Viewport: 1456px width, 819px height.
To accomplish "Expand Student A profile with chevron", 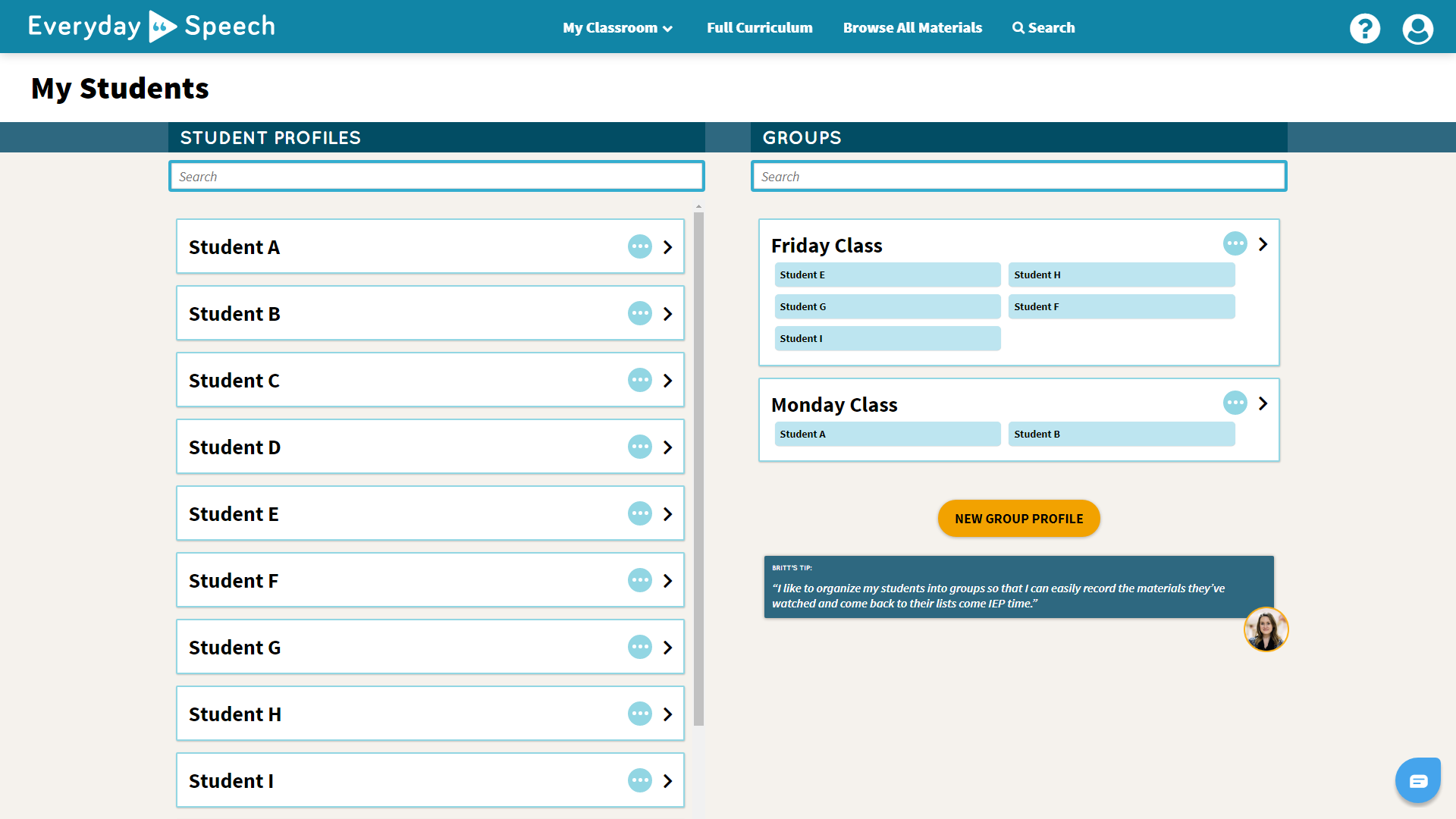I will 668,247.
